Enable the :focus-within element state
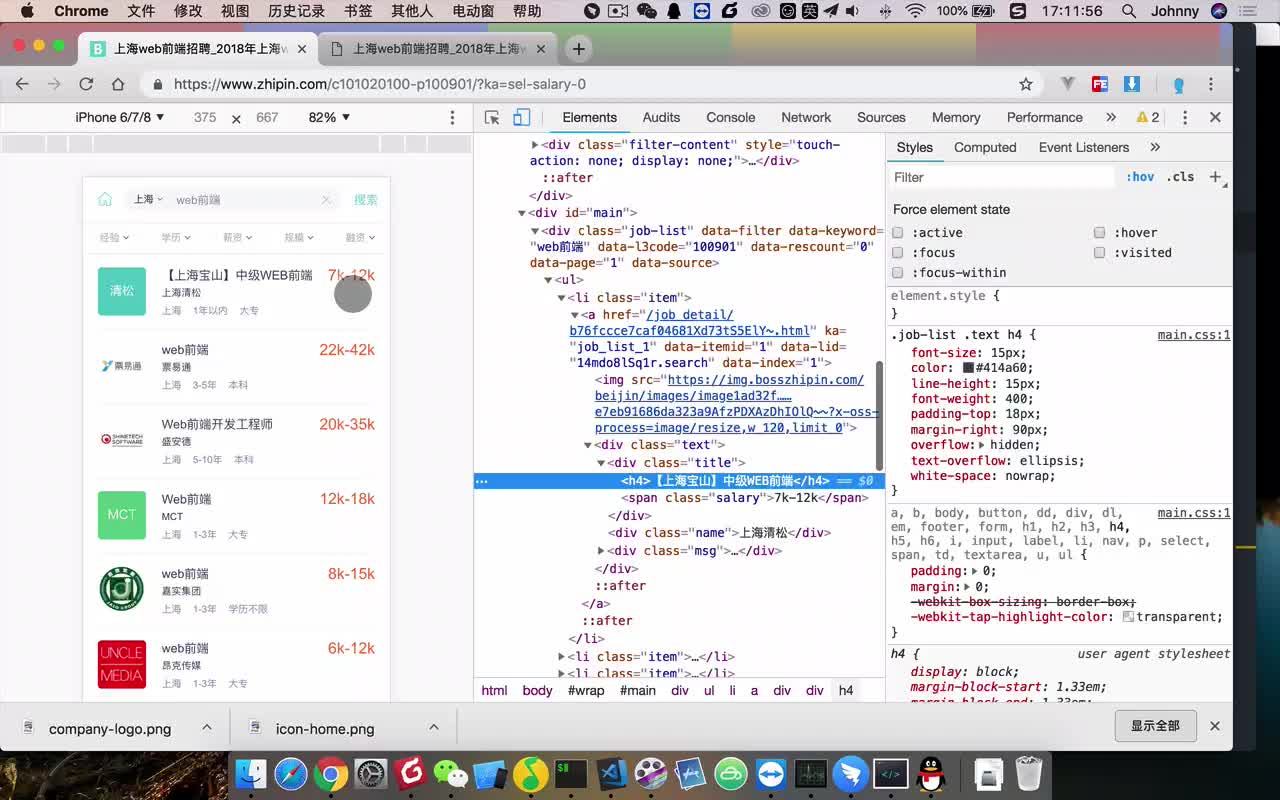Image resolution: width=1280 pixels, height=800 pixels. pos(898,272)
